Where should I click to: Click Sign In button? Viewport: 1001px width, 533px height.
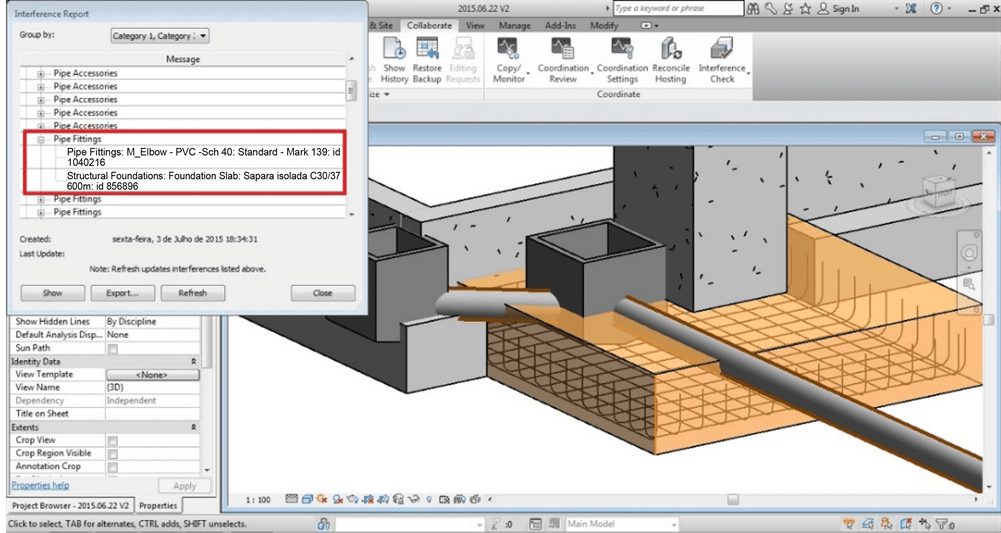coord(839,8)
